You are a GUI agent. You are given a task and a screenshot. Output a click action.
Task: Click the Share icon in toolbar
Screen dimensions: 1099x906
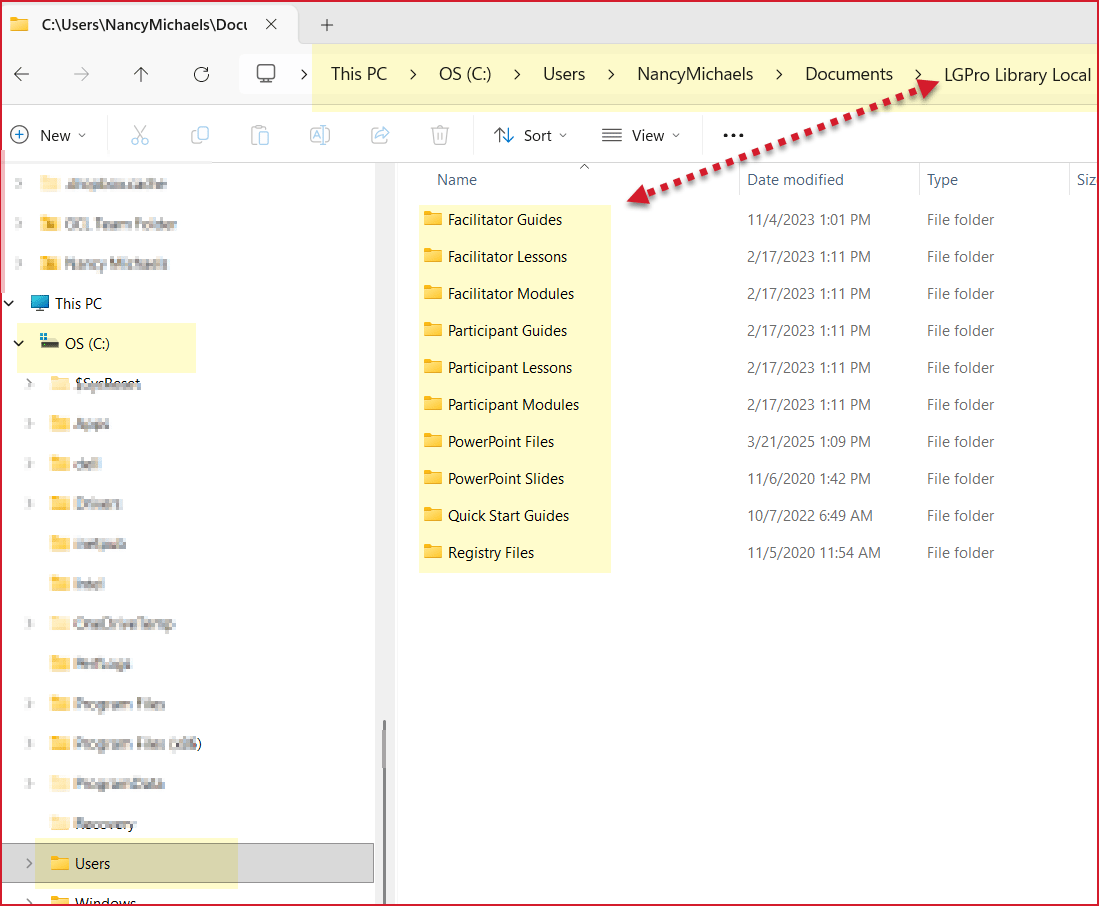coord(380,135)
